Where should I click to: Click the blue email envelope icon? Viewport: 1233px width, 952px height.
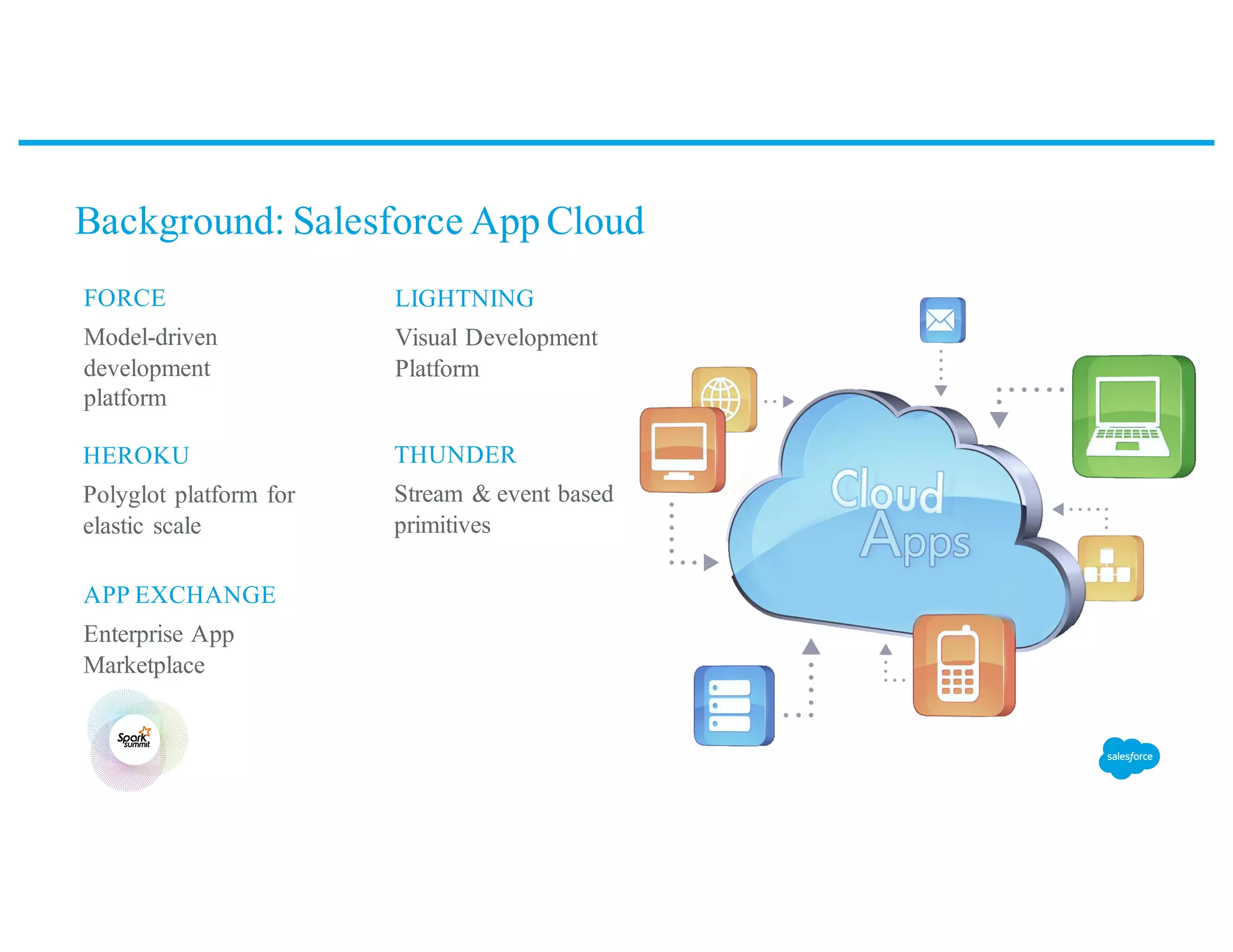[x=942, y=320]
